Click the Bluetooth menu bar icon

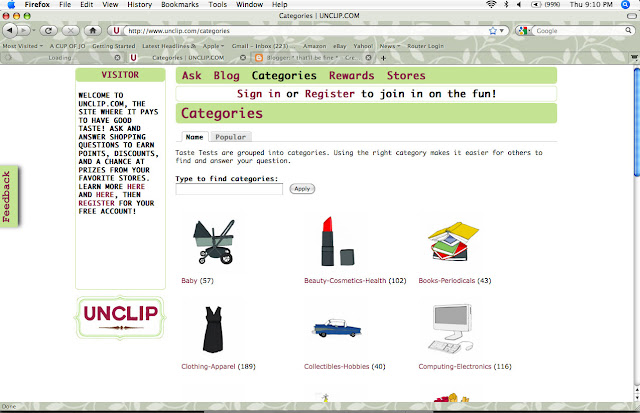(506, 4)
